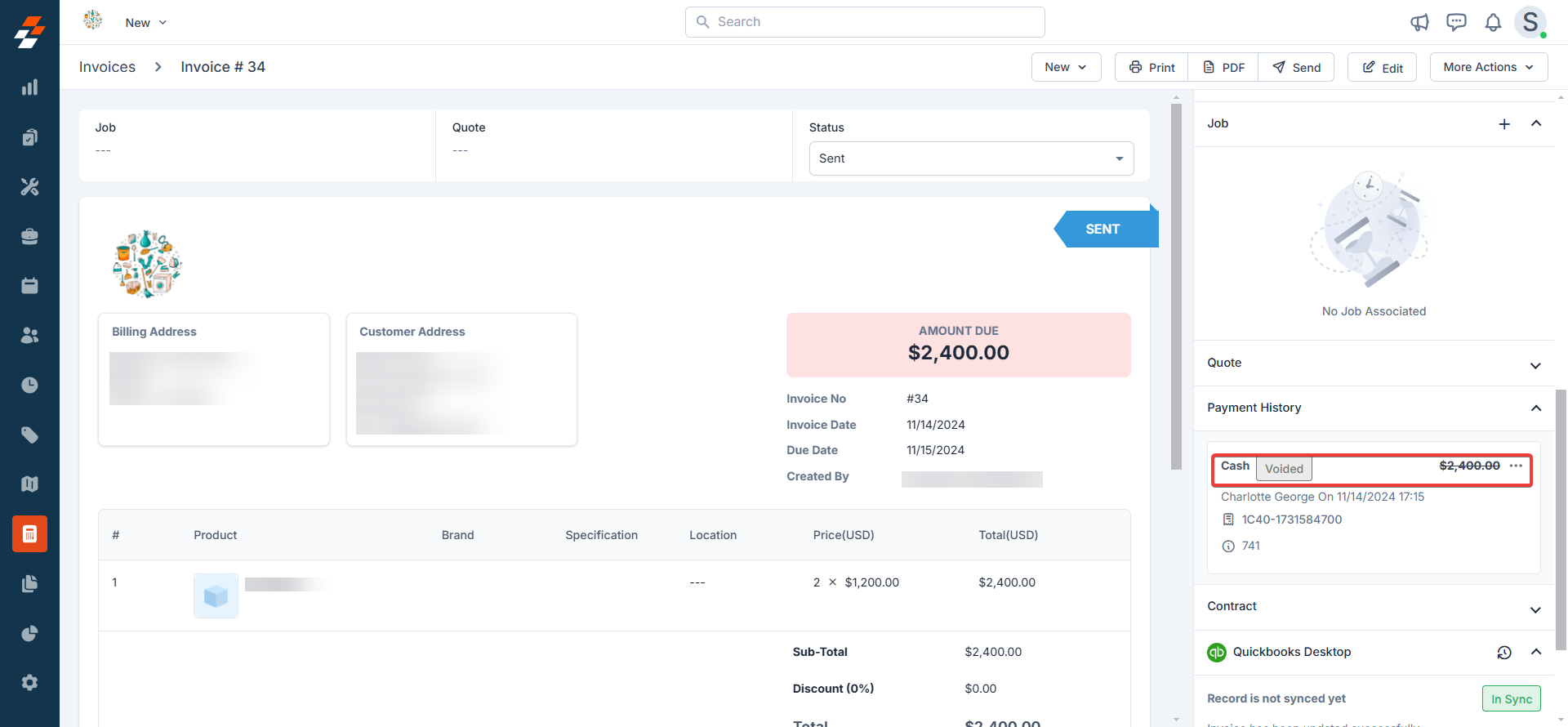The height and width of the screenshot is (727, 1568).
Task: Expand the Quote panel section
Action: coord(1536,365)
